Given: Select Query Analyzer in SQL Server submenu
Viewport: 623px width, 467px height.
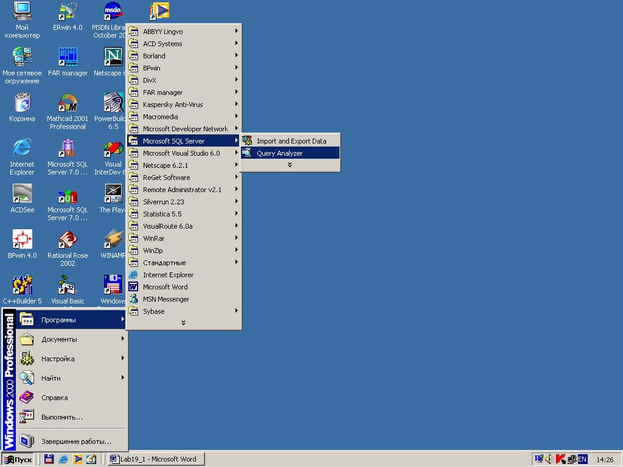Looking at the screenshot, I should tap(279, 153).
